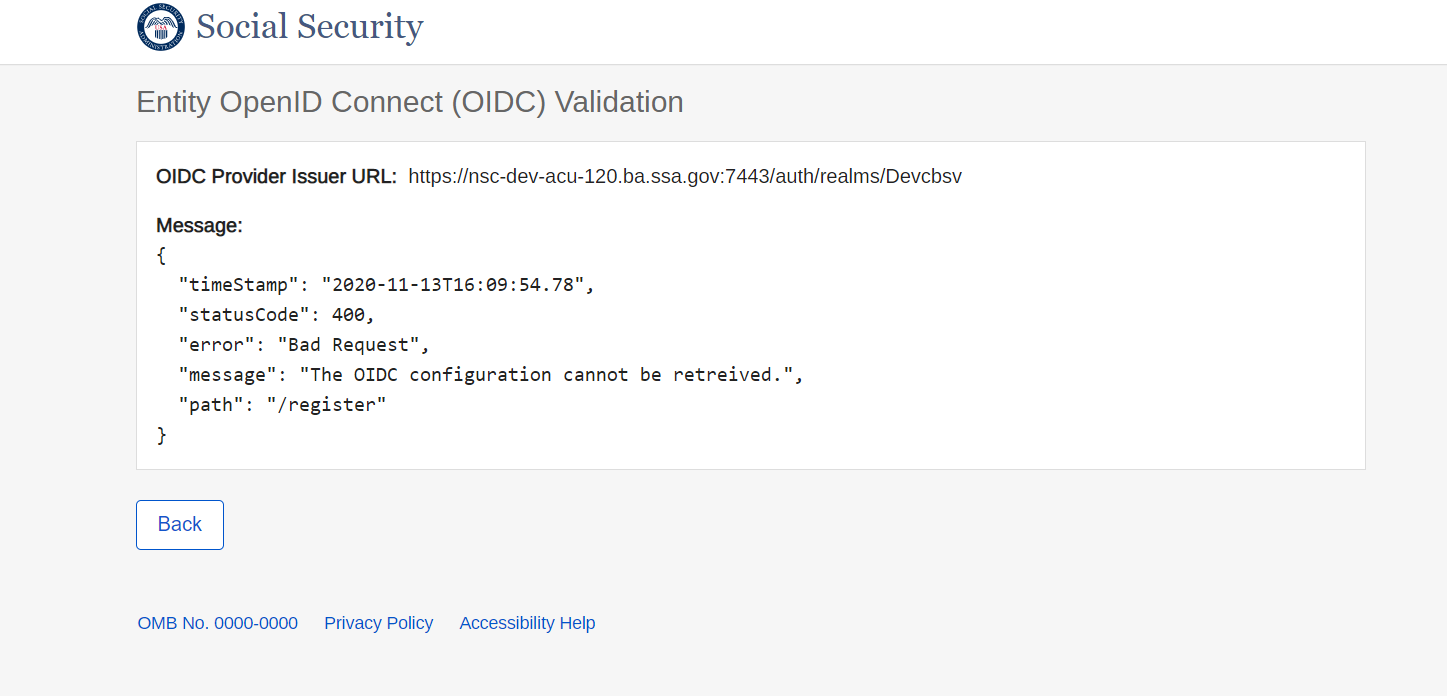Open the Accessibility Help link
Viewport: 1447px width, 696px height.
point(527,623)
